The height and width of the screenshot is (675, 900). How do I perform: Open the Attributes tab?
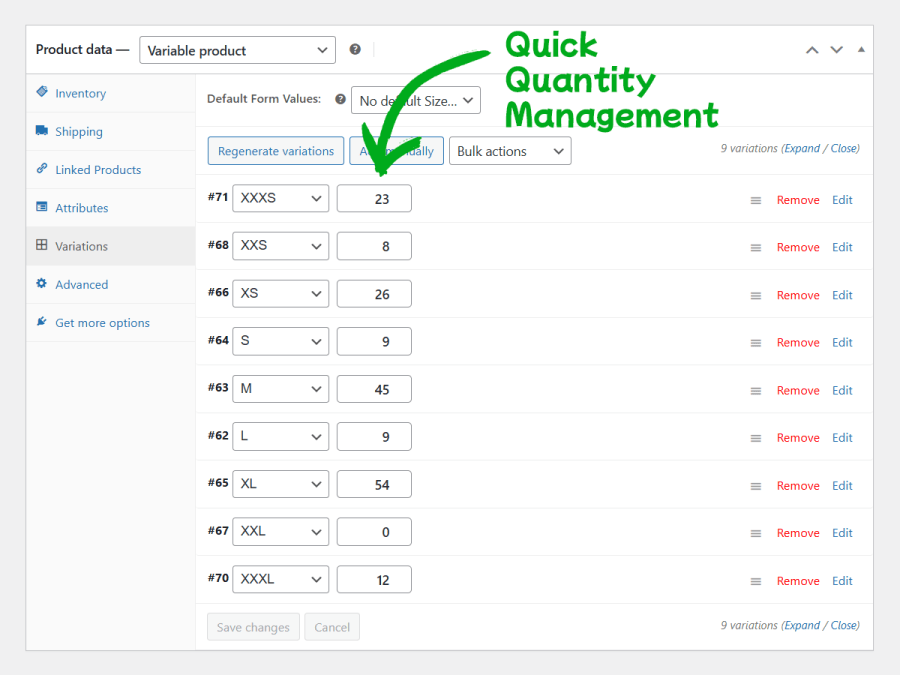coord(81,208)
